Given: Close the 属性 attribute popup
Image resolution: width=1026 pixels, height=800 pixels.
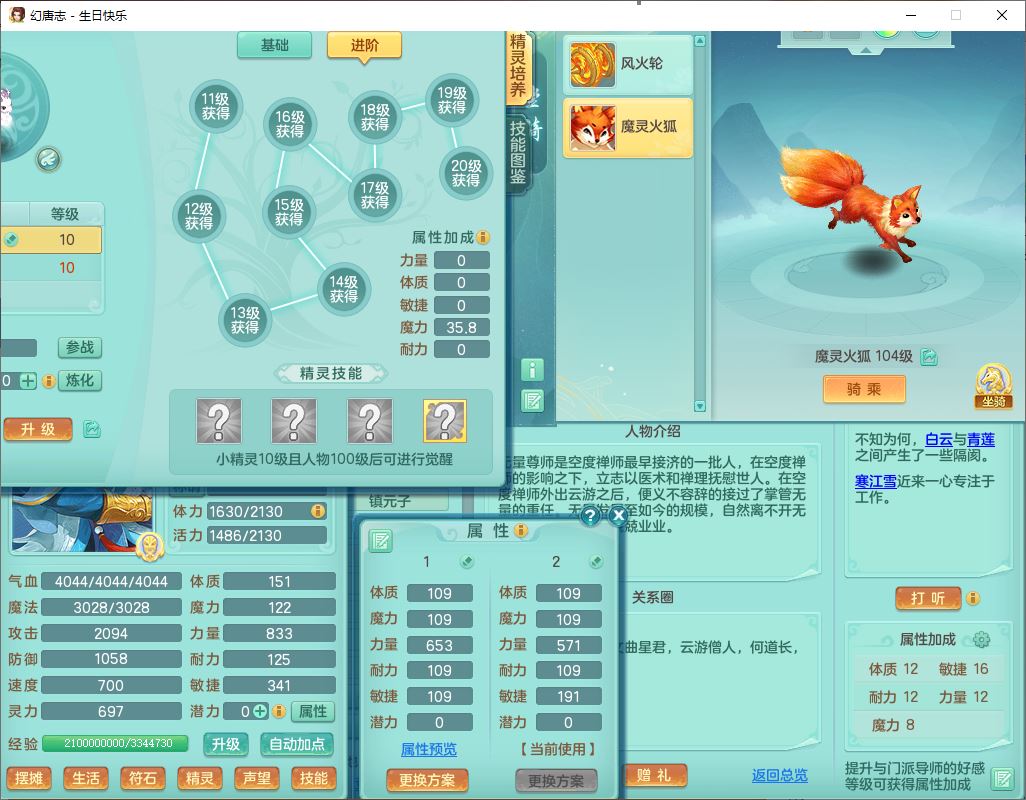Looking at the screenshot, I should [618, 516].
